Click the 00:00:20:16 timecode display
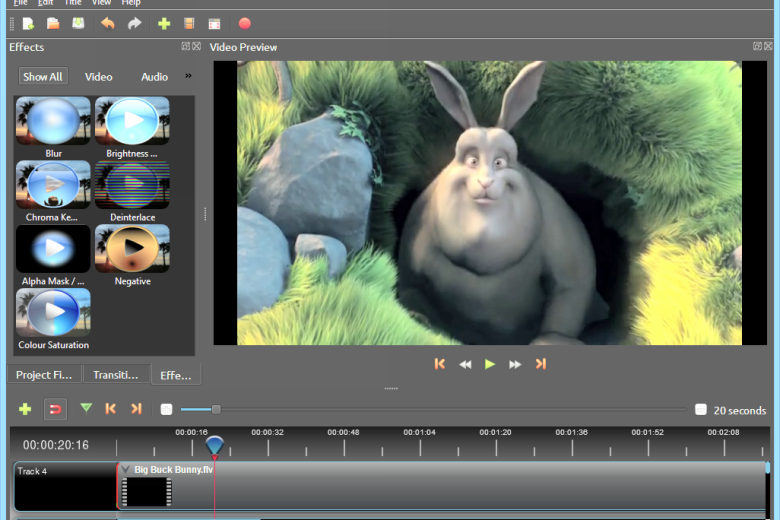This screenshot has height=520, width=780. point(56,445)
